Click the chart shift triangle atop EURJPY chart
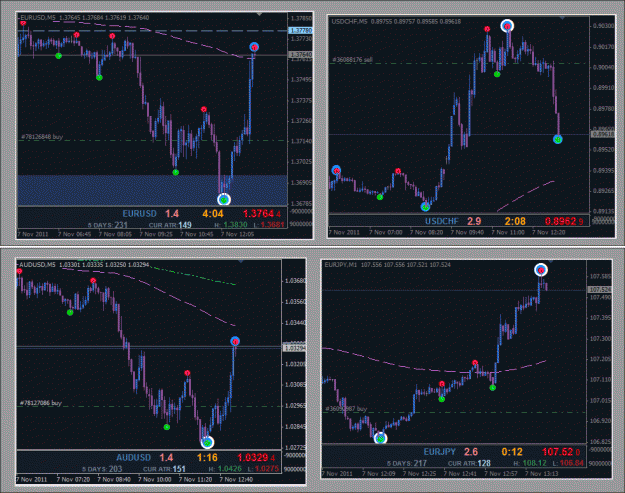 [x=550, y=261]
